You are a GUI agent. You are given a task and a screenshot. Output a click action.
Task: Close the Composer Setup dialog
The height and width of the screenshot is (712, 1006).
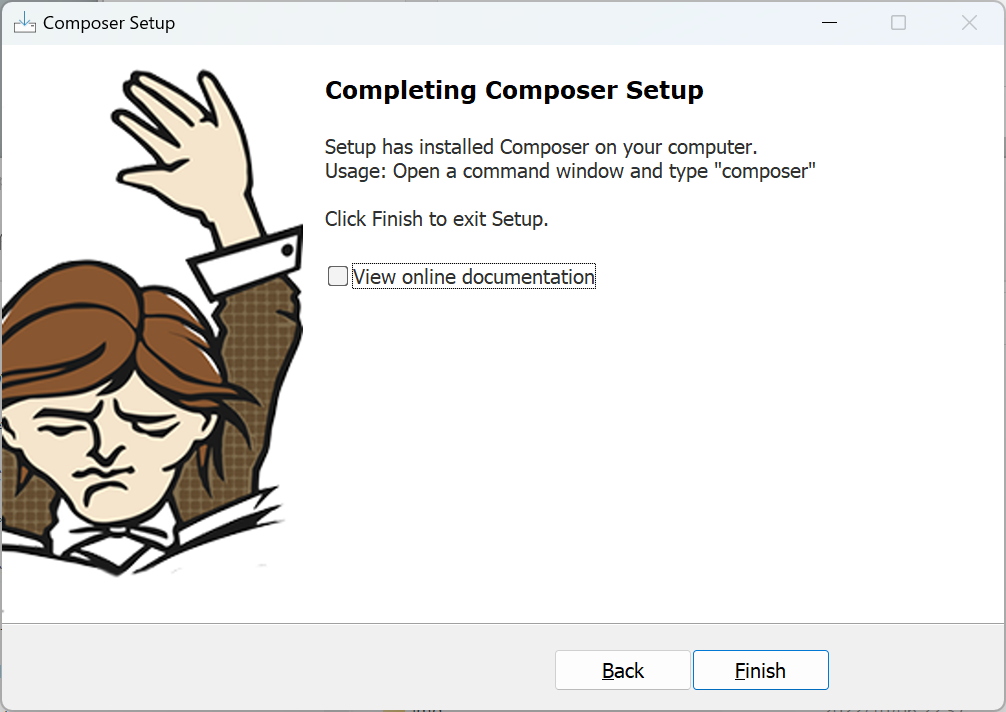pyautogui.click(x=969, y=22)
